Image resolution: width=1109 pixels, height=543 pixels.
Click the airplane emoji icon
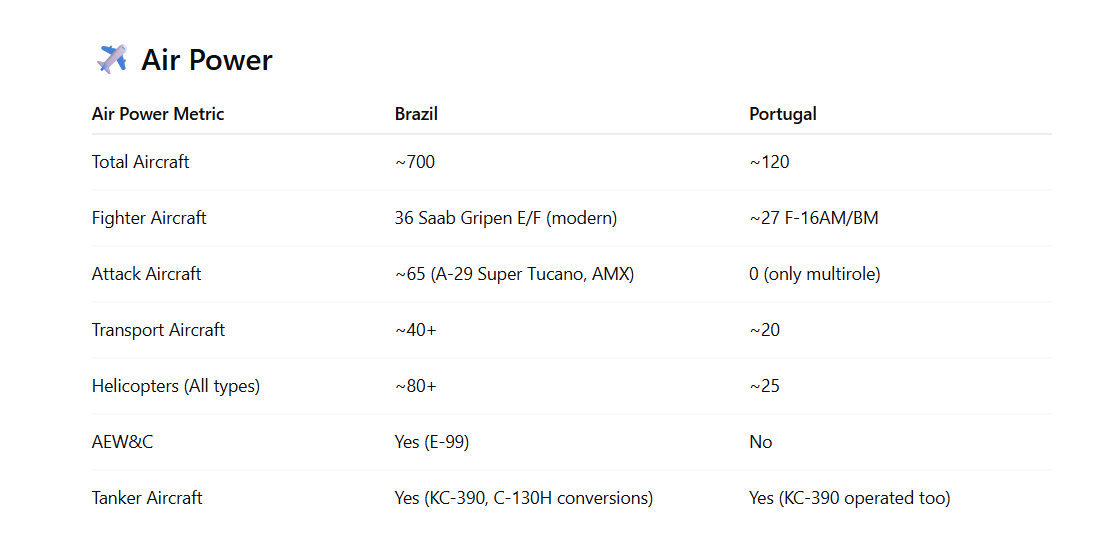pos(112,59)
